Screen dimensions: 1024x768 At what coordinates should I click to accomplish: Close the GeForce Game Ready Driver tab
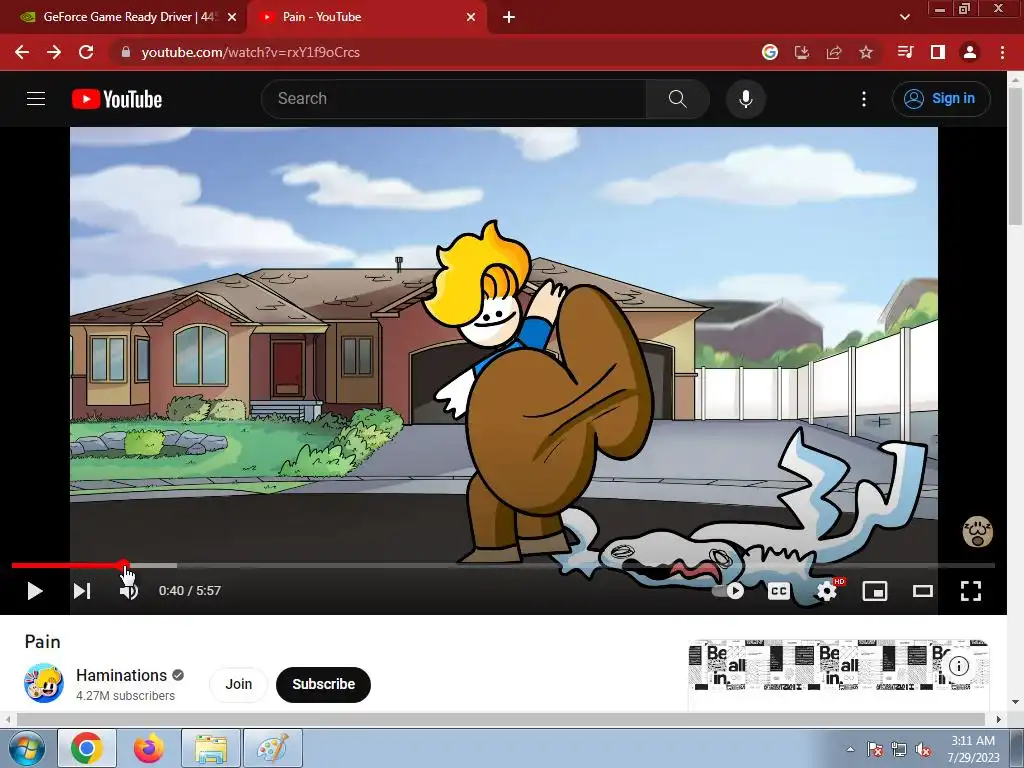point(232,17)
